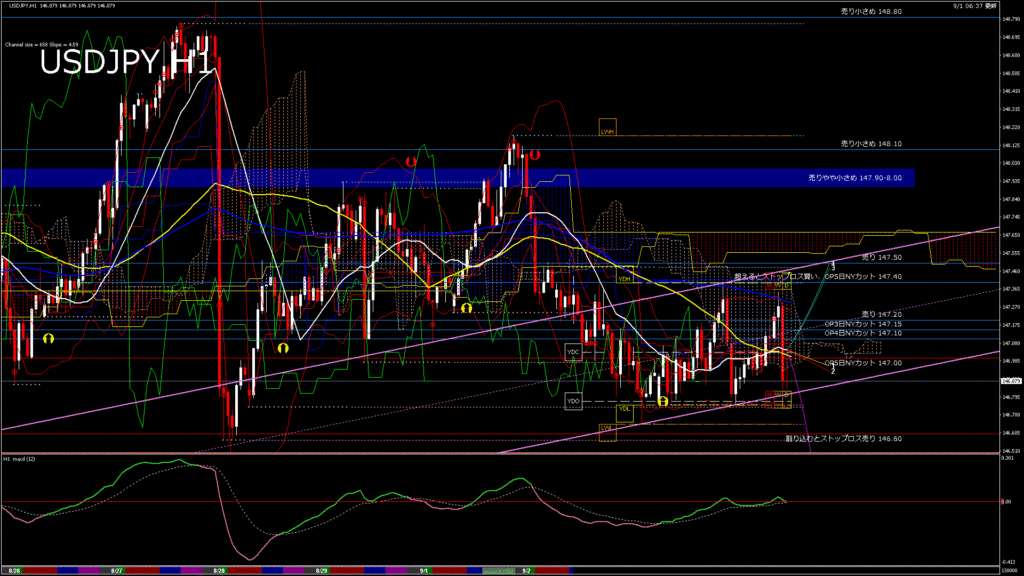Click the LWH last-week-high box marker

pos(607,127)
